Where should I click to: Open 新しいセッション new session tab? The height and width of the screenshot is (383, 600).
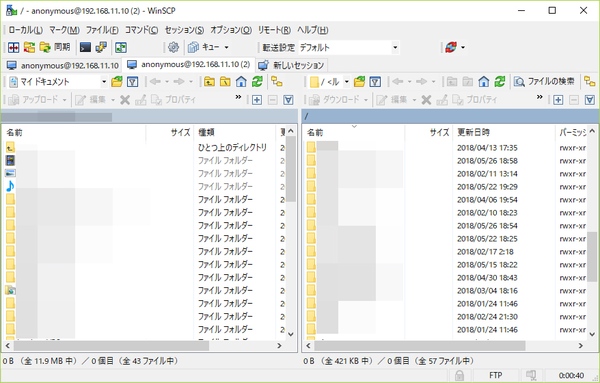click(x=291, y=65)
